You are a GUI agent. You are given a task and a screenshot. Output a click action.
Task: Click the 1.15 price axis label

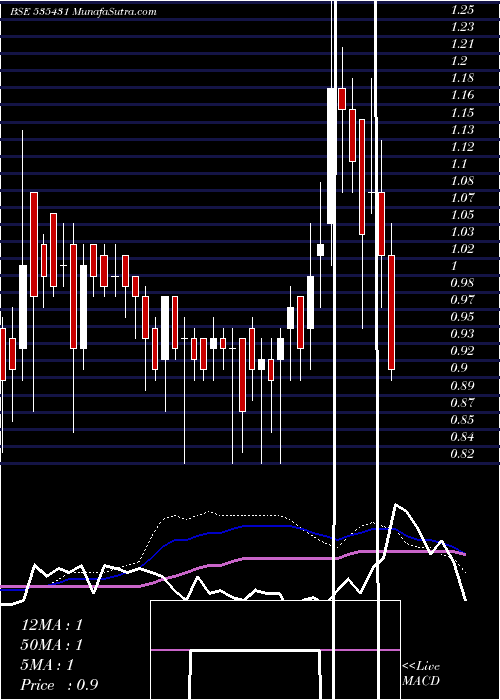(463, 112)
